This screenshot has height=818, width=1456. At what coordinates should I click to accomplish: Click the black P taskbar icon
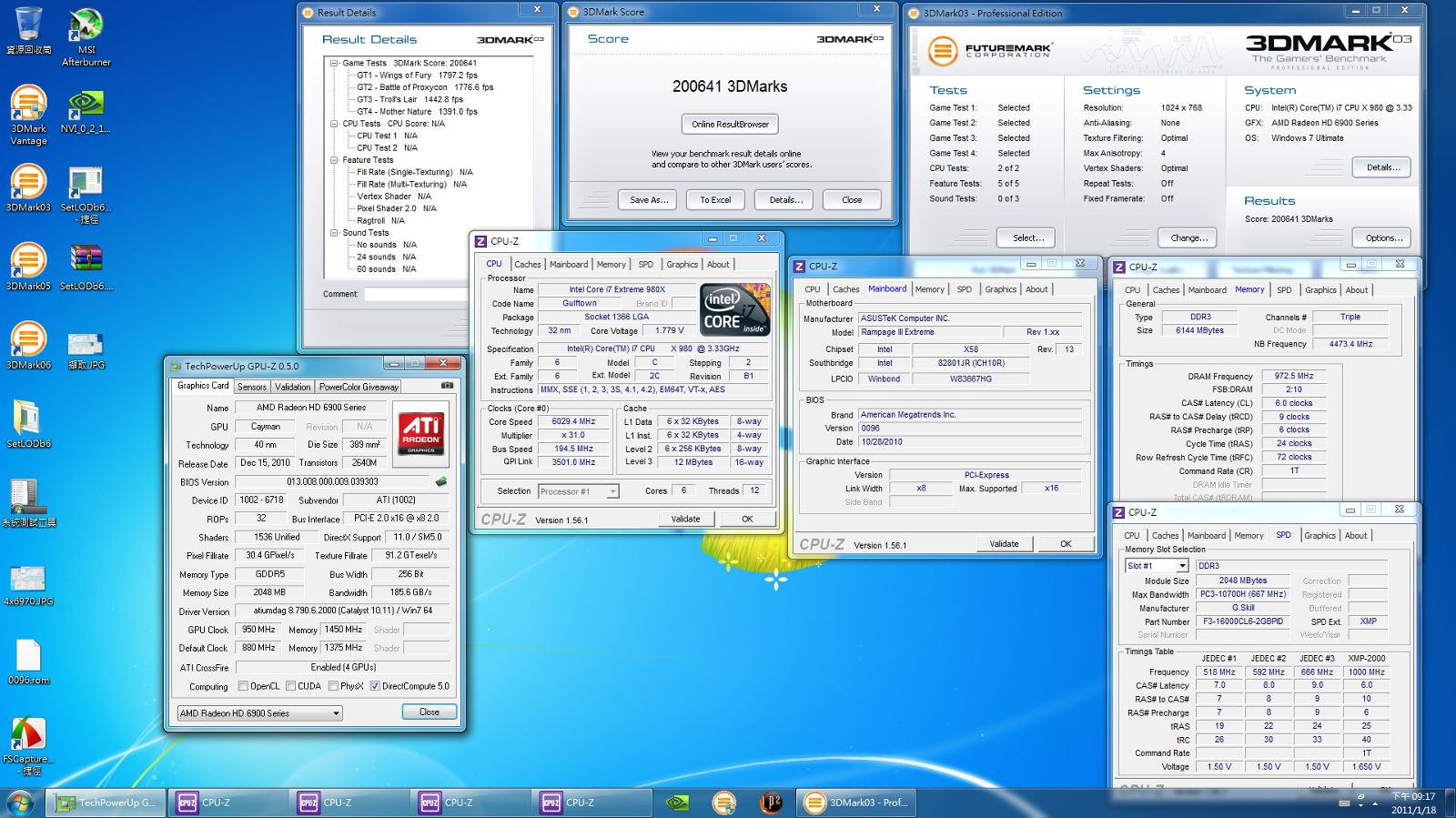pyautogui.click(x=771, y=803)
